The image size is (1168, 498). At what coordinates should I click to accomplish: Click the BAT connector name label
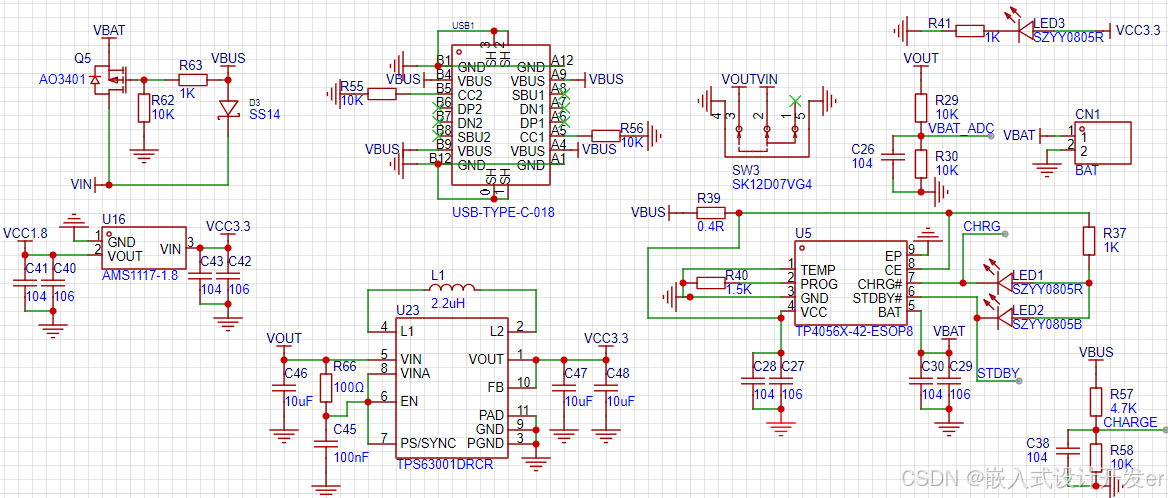[1087, 170]
